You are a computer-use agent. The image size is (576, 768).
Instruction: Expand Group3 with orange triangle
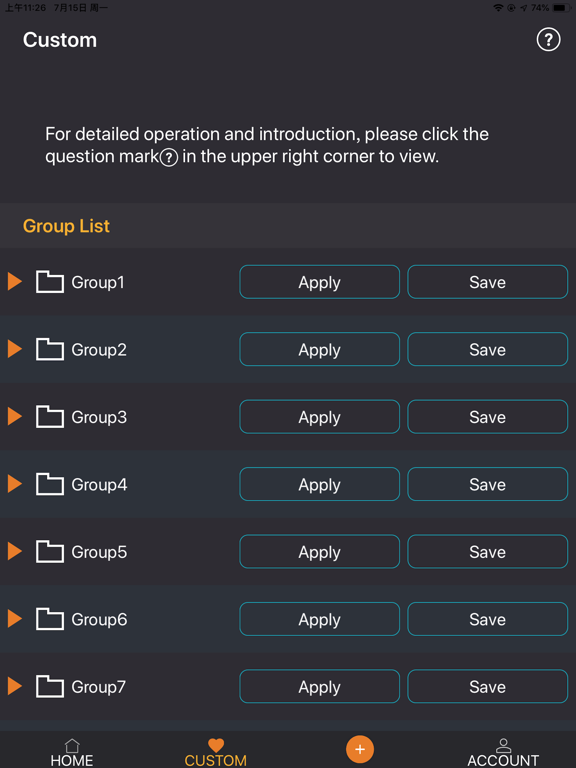15,416
